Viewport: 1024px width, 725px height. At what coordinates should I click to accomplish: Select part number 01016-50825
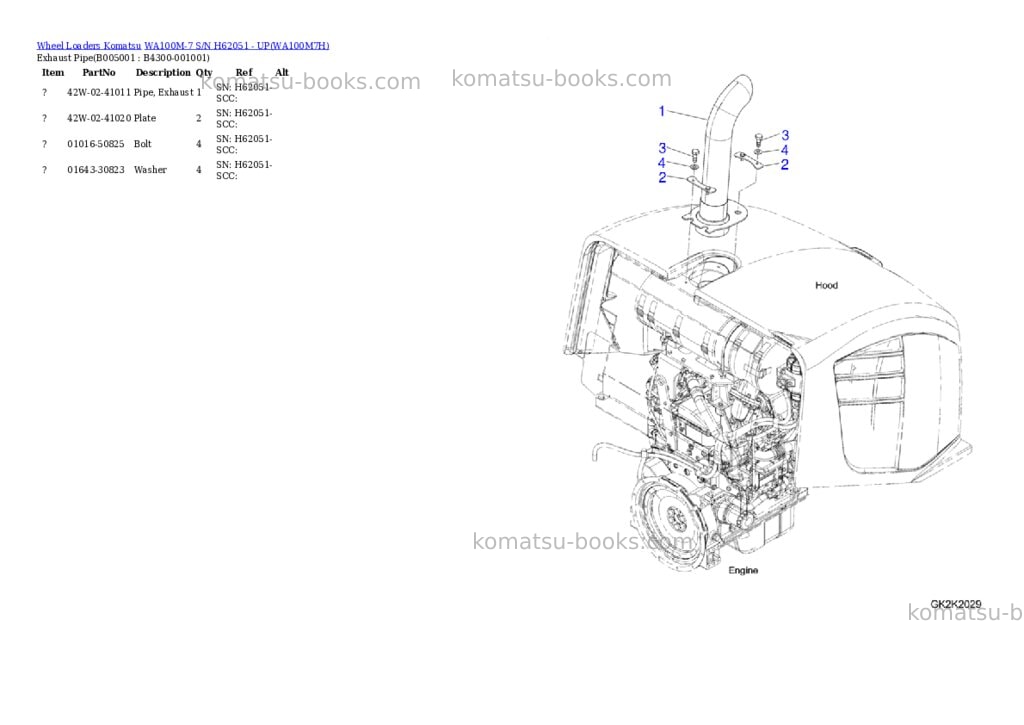click(x=95, y=144)
